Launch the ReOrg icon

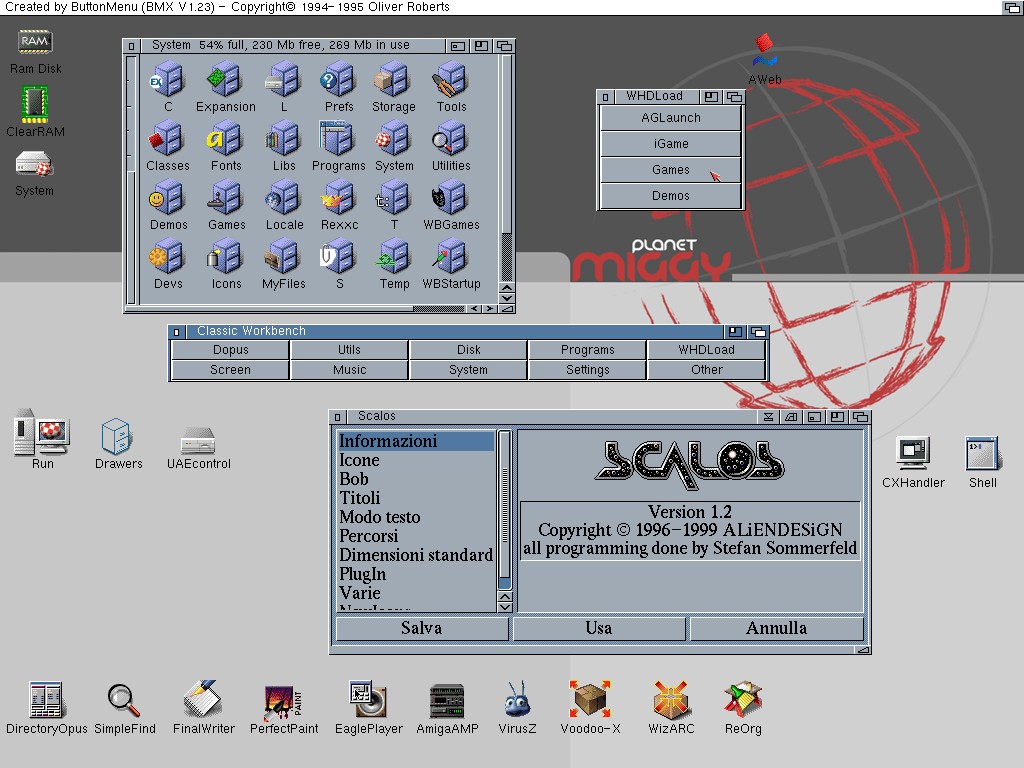click(x=743, y=699)
